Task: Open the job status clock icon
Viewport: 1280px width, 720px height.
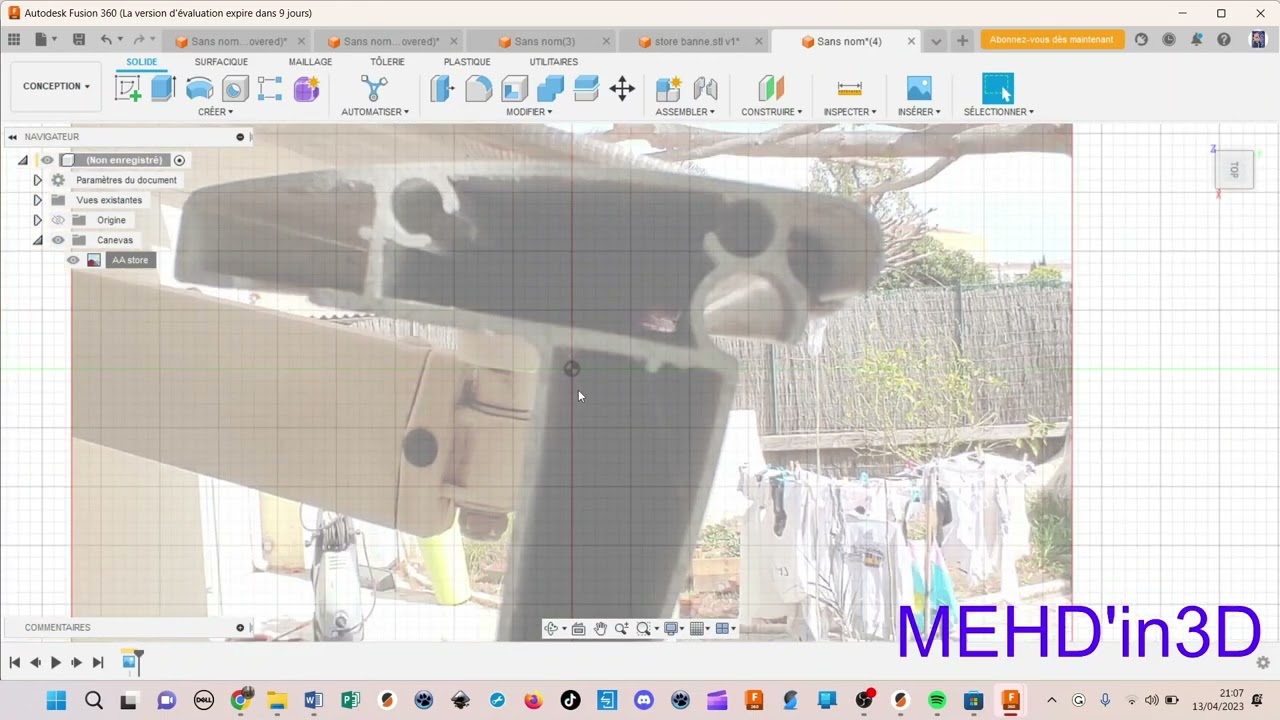Action: [1169, 40]
